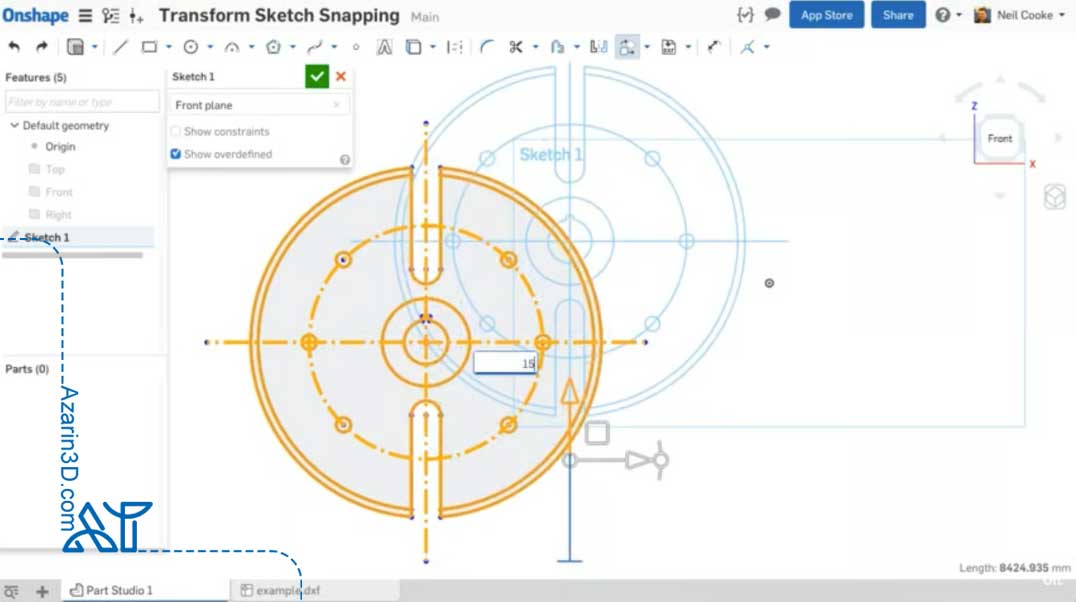The height and width of the screenshot is (602, 1076).
Task: Select the Arc sketch tool
Action: pyautogui.click(x=232, y=47)
